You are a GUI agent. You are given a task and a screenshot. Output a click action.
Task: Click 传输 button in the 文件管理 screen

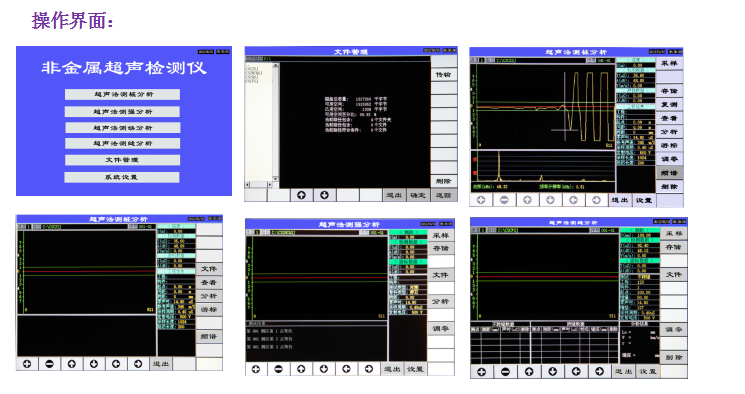point(444,75)
